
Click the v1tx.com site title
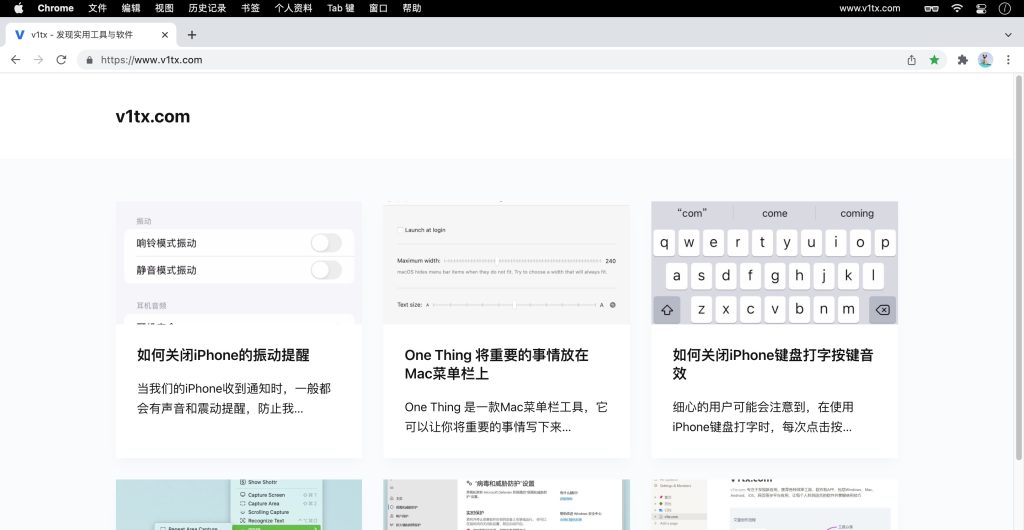click(x=153, y=116)
